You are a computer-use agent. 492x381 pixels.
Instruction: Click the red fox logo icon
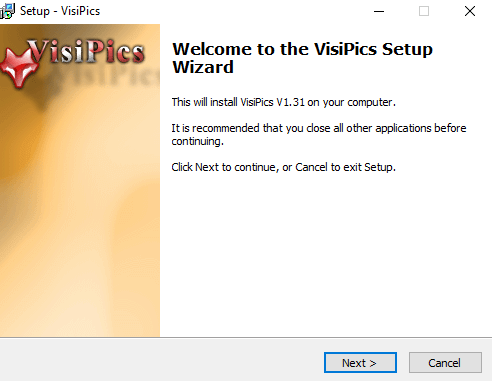(x=18, y=67)
